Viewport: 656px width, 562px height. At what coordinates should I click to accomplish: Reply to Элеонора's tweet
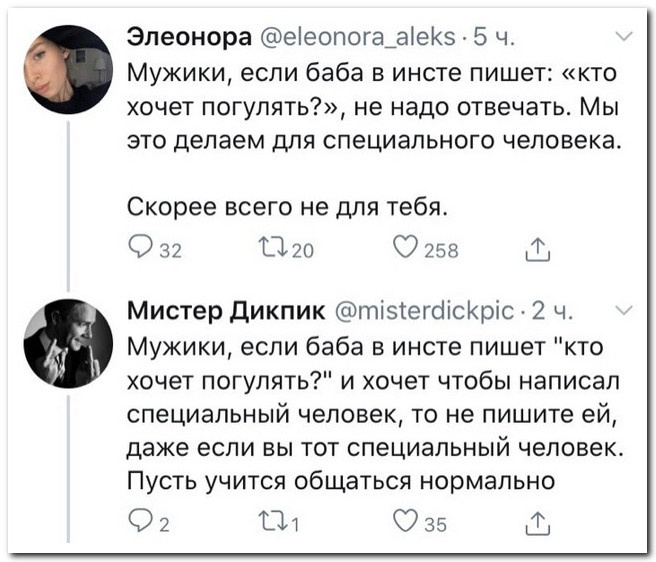coord(141,249)
